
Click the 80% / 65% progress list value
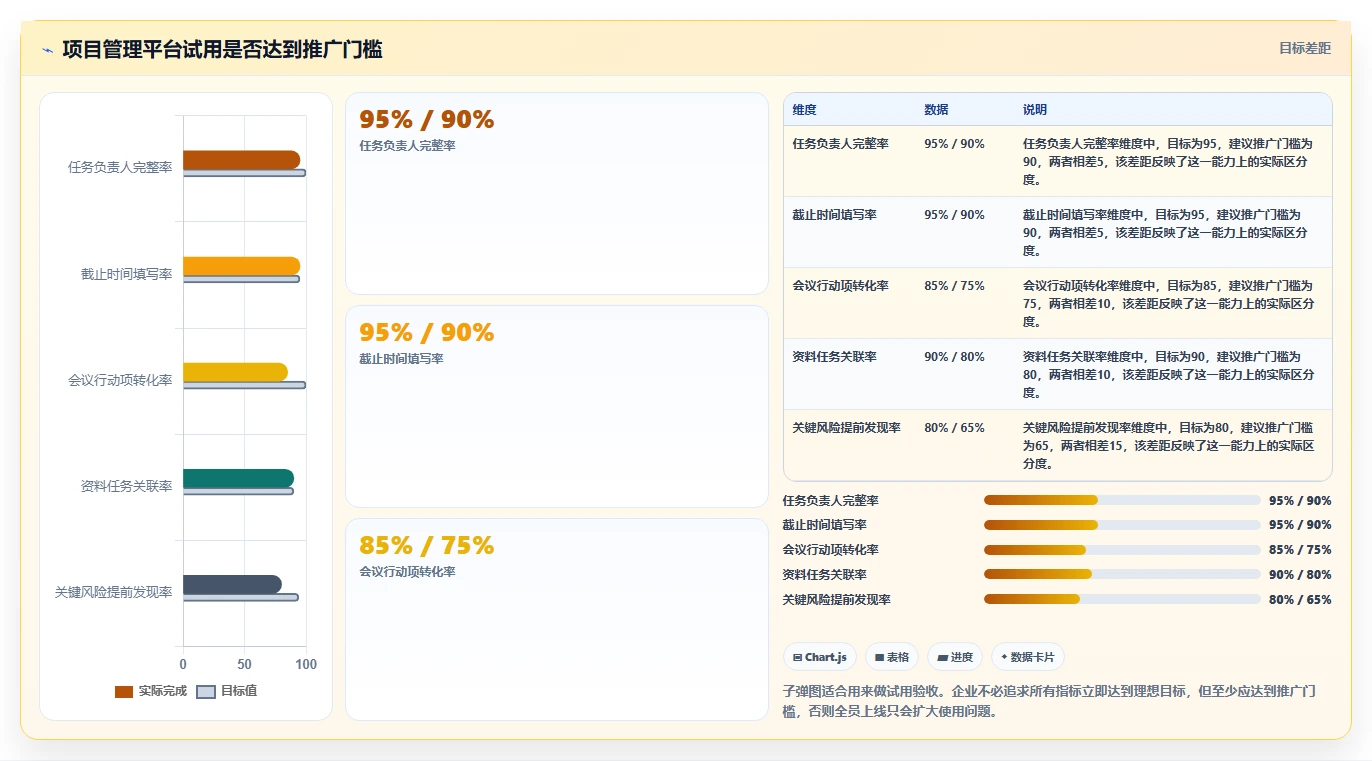point(1300,600)
